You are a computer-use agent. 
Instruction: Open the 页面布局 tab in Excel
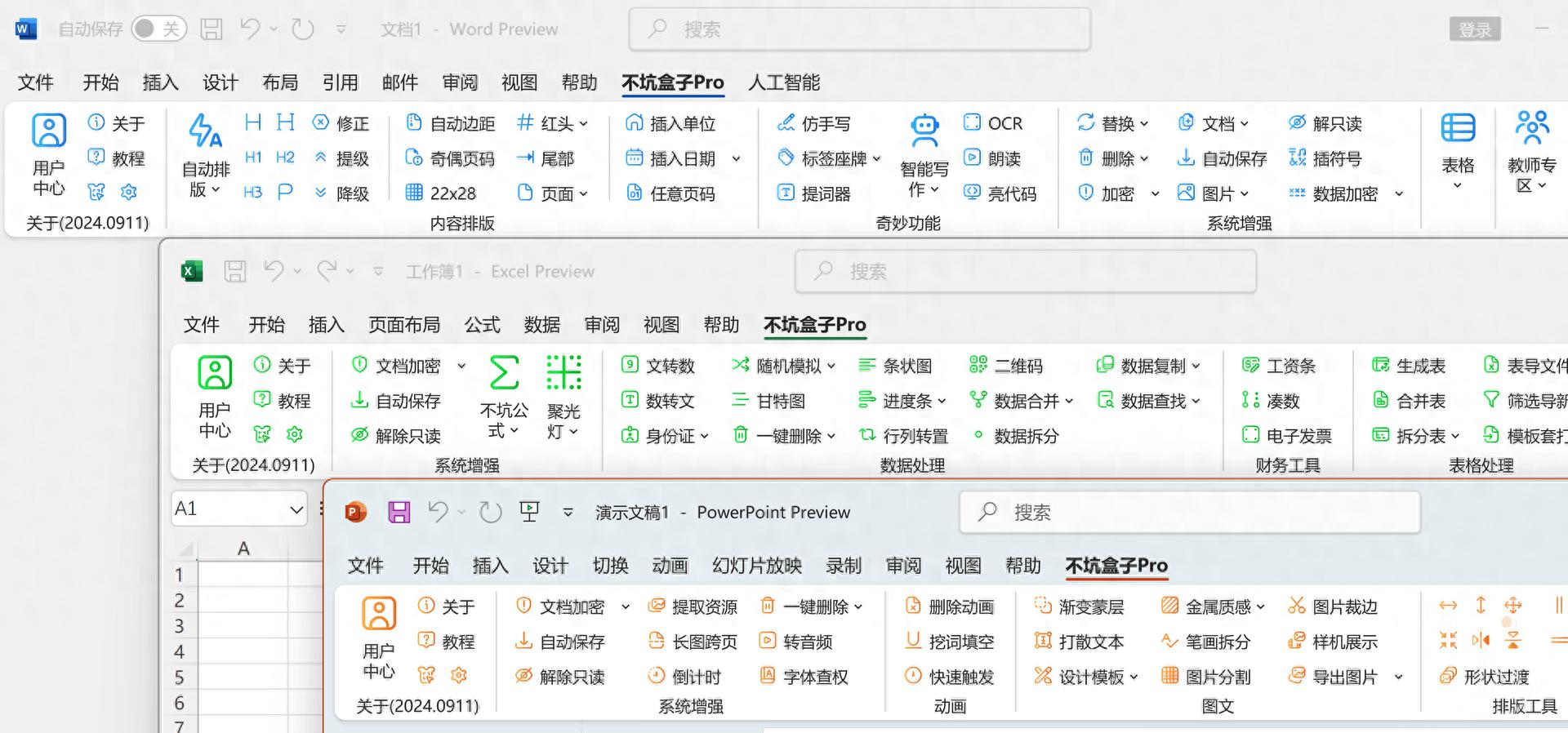pos(403,325)
